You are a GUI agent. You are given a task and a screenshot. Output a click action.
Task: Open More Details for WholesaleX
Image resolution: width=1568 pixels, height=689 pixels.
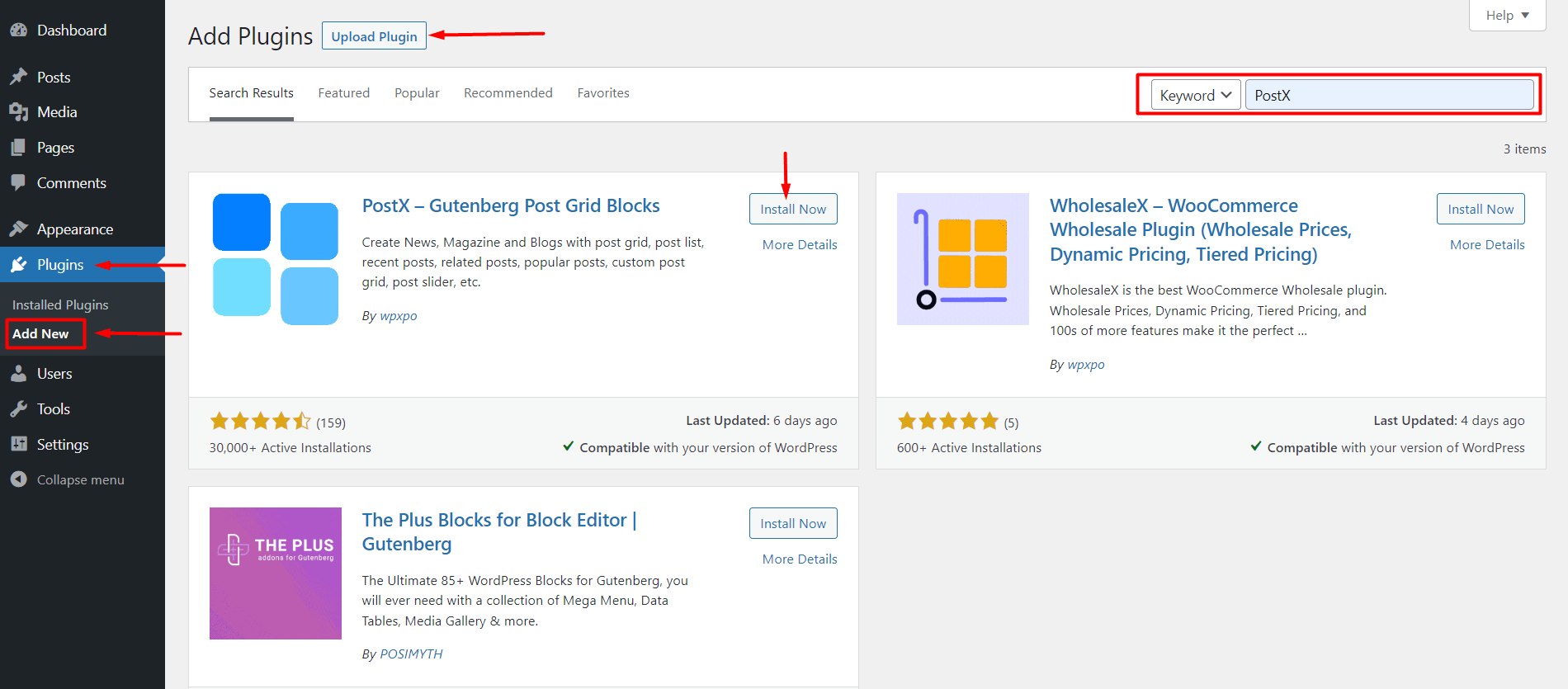pos(1487,245)
